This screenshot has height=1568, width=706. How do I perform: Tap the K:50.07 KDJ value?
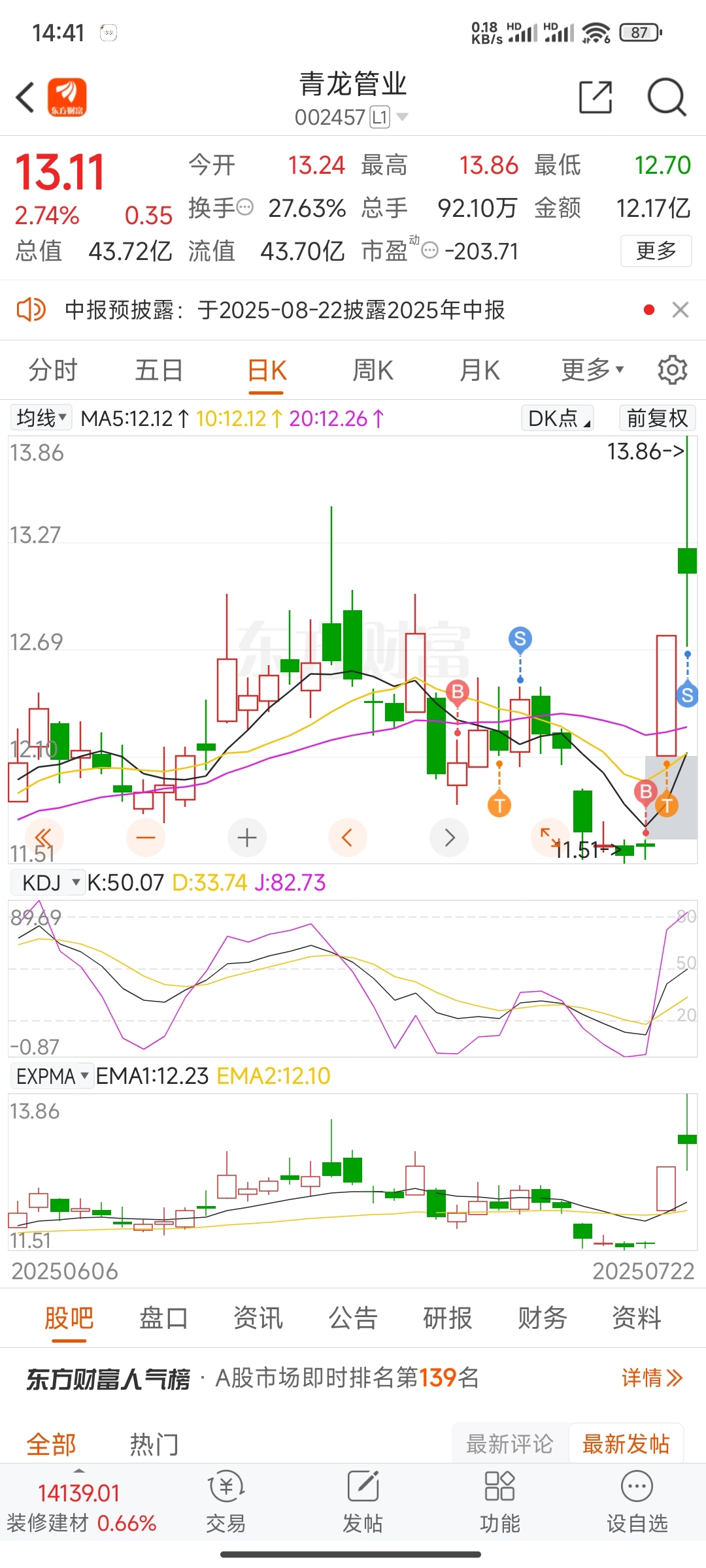(126, 883)
